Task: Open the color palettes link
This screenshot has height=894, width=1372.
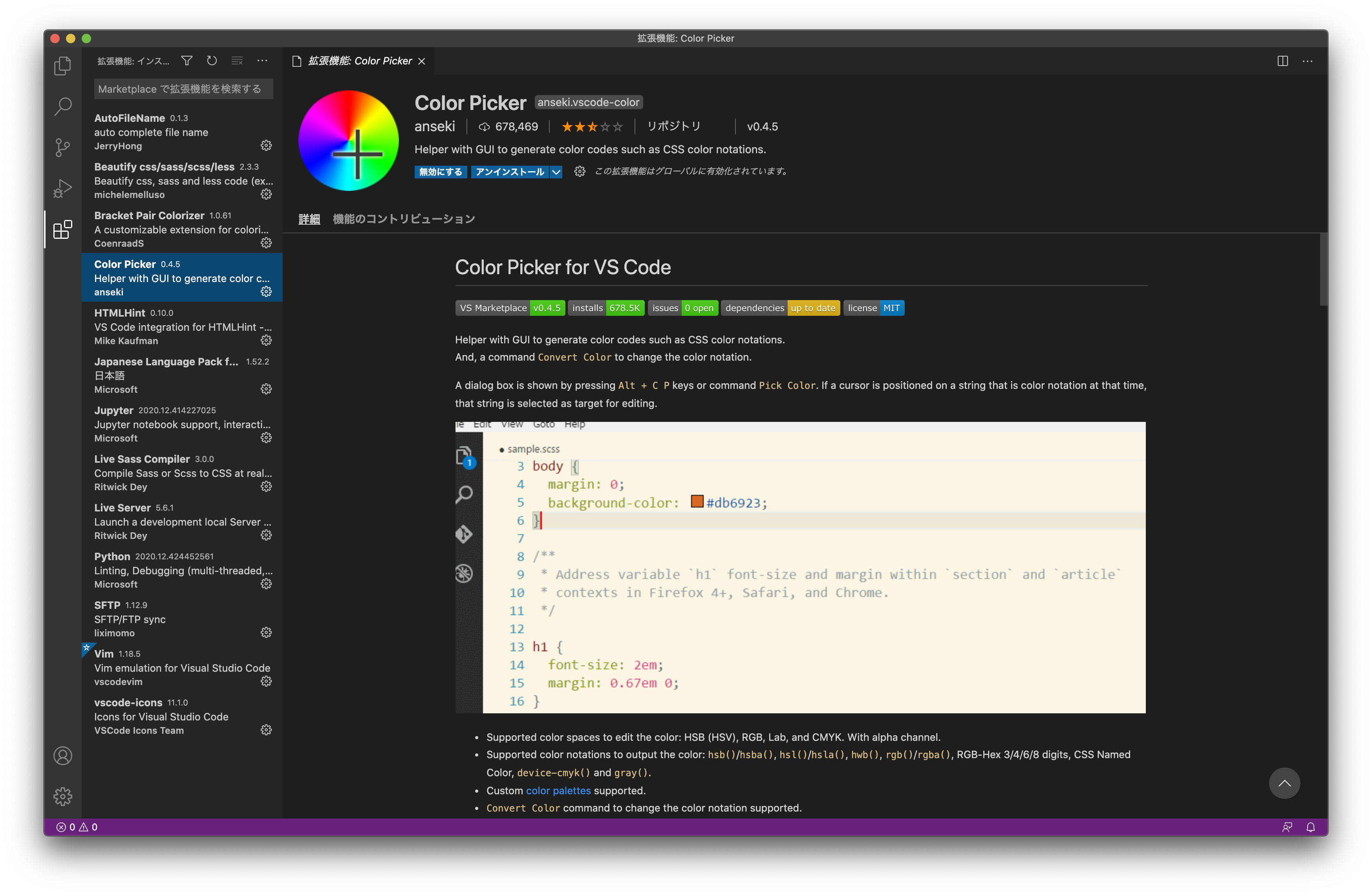Action: pos(558,791)
